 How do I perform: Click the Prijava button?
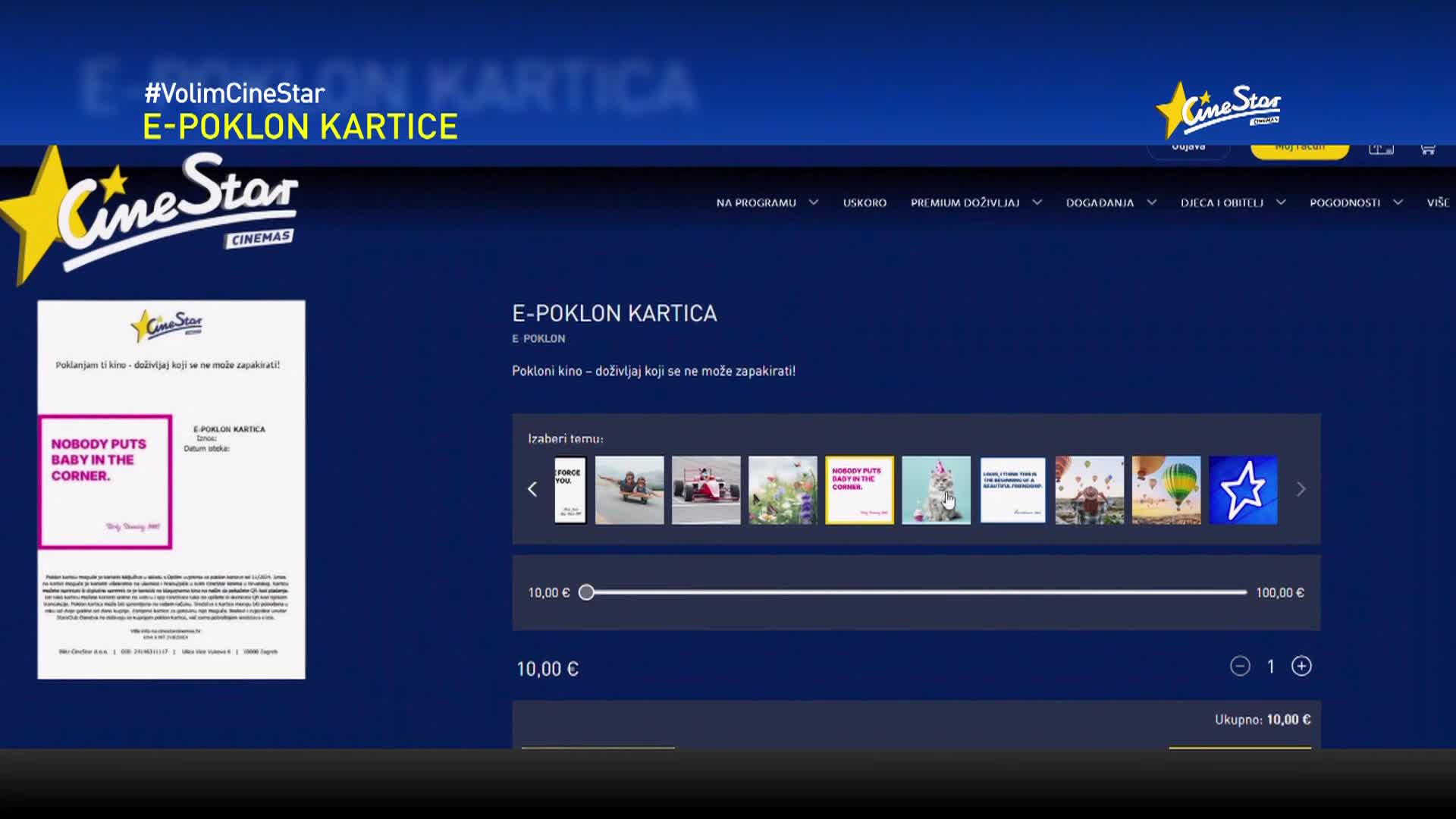tap(1188, 149)
